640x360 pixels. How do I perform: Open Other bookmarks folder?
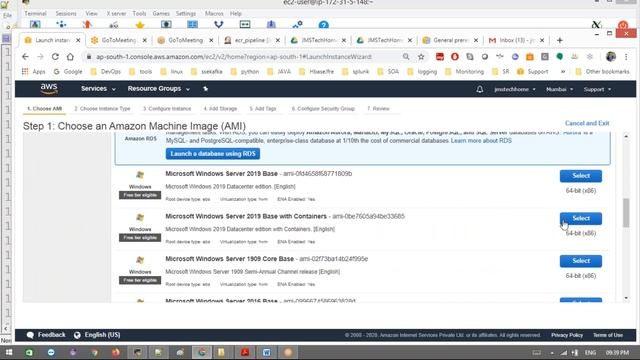point(602,71)
